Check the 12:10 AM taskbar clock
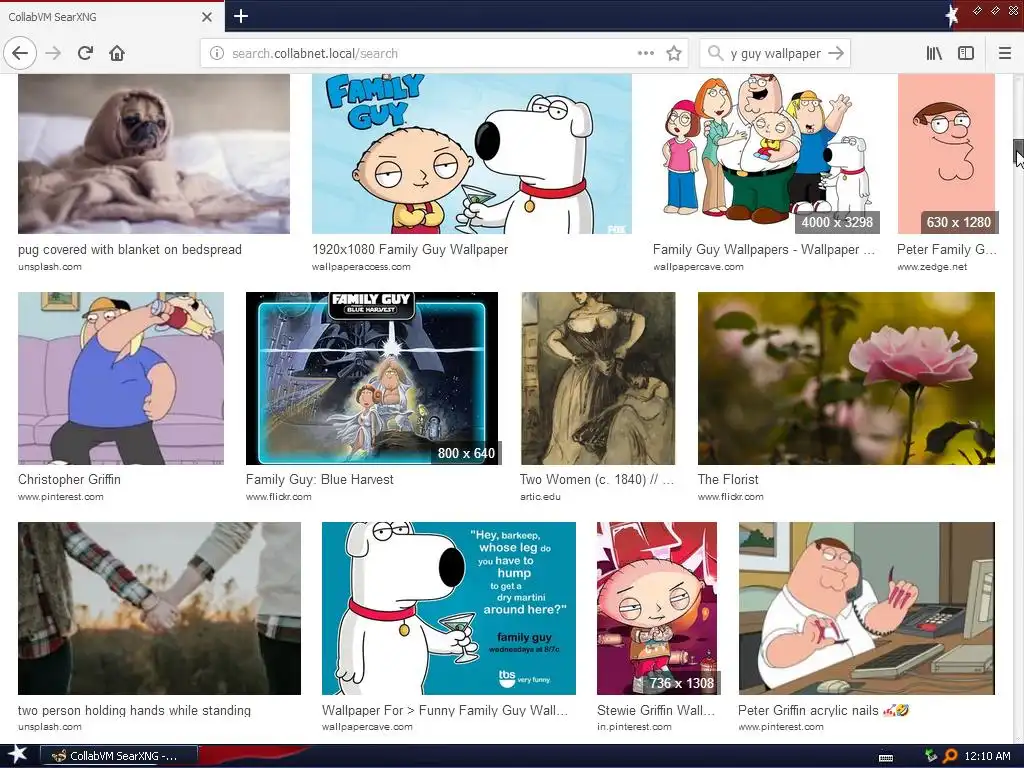This screenshot has height=768, width=1024. click(987, 756)
